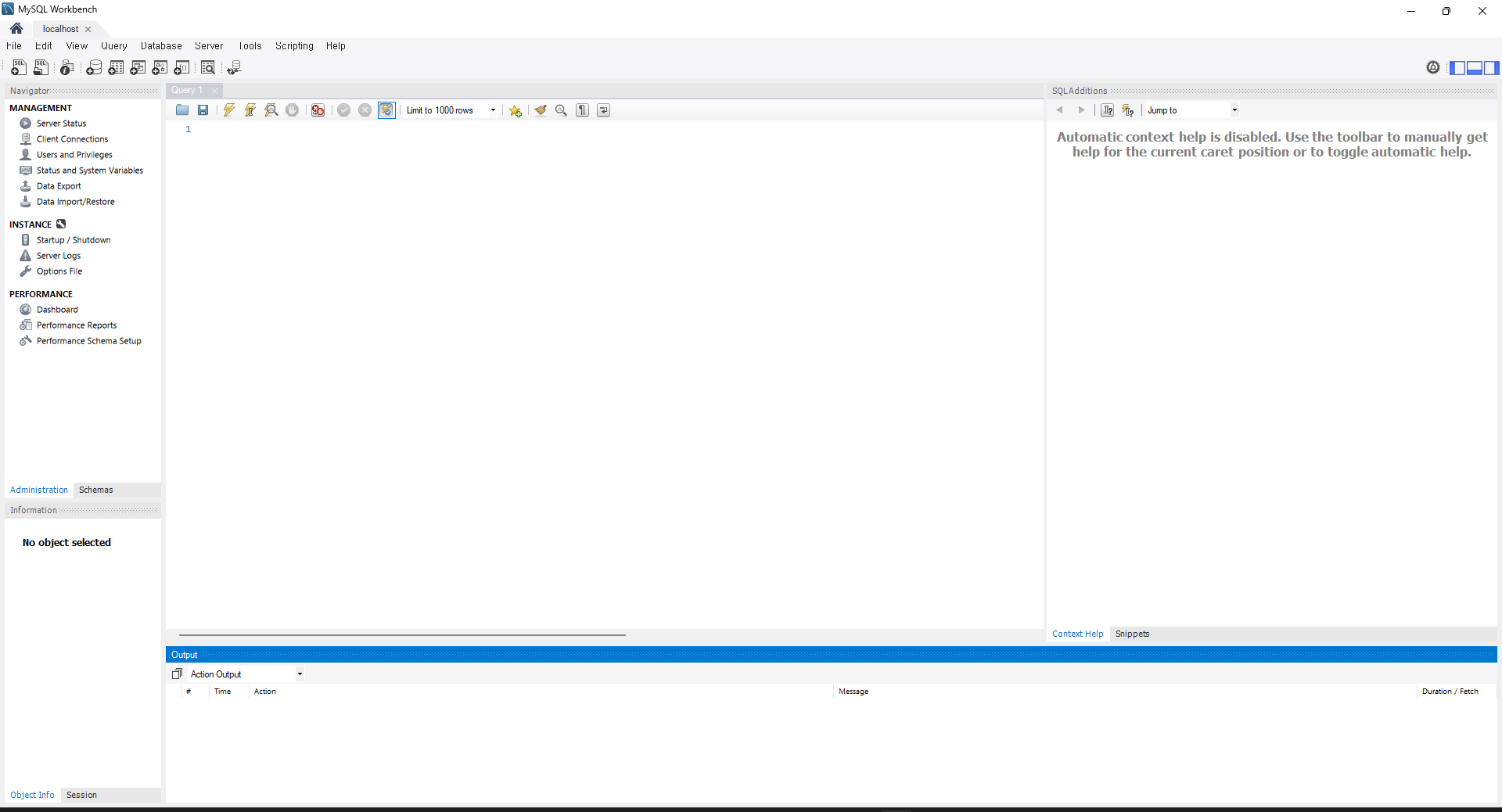Open Status and System Variables

click(x=89, y=171)
